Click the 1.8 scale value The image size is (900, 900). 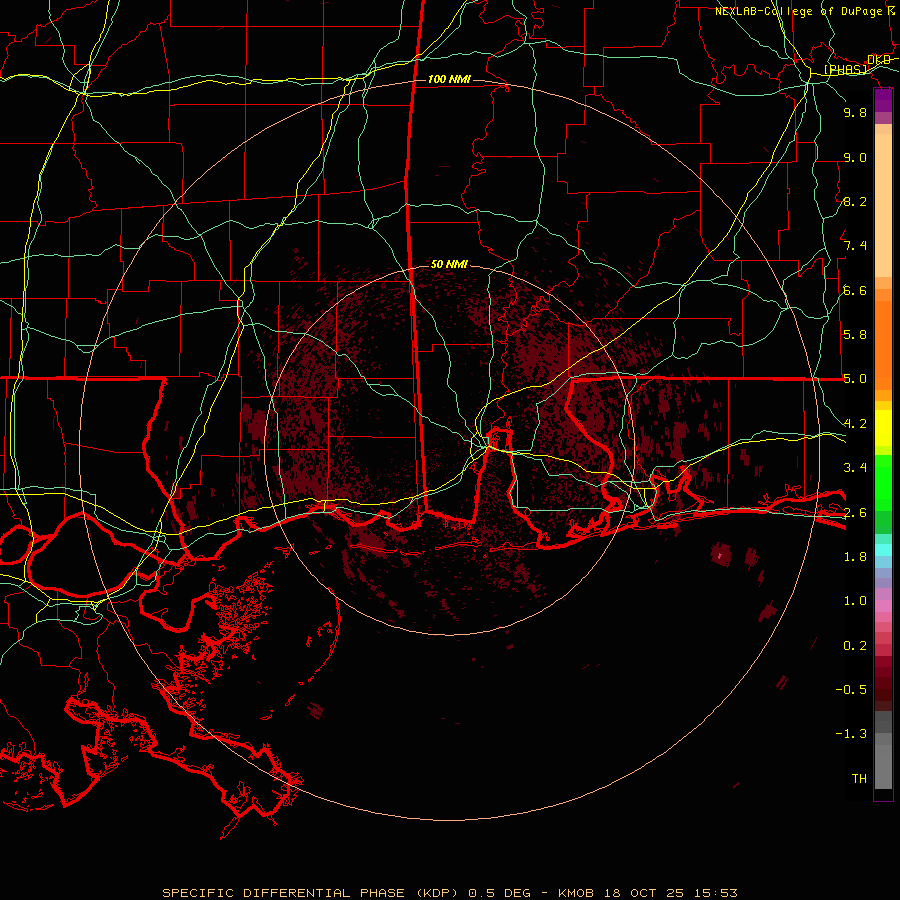(855, 557)
